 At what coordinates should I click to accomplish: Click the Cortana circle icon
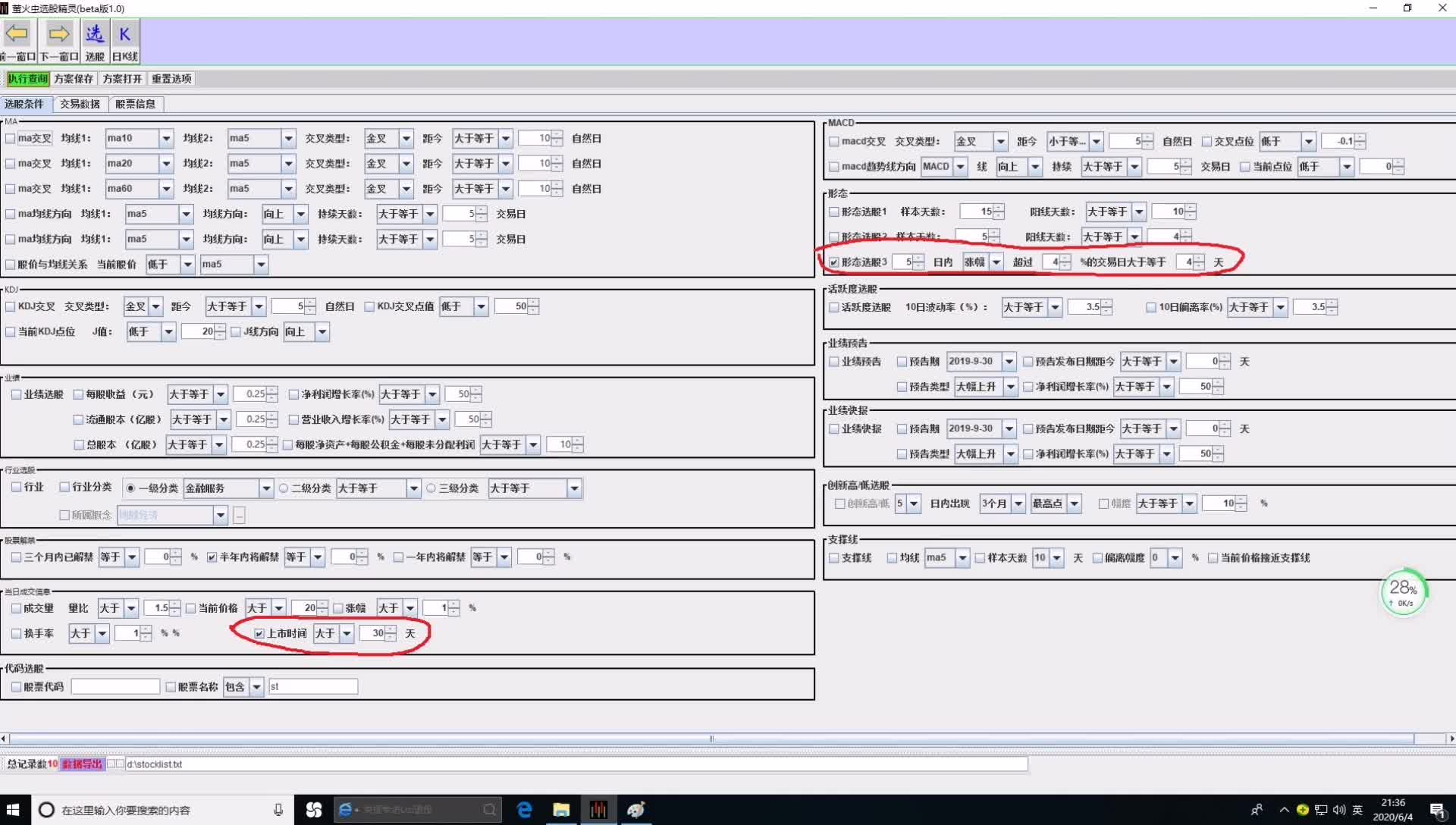(x=46, y=810)
